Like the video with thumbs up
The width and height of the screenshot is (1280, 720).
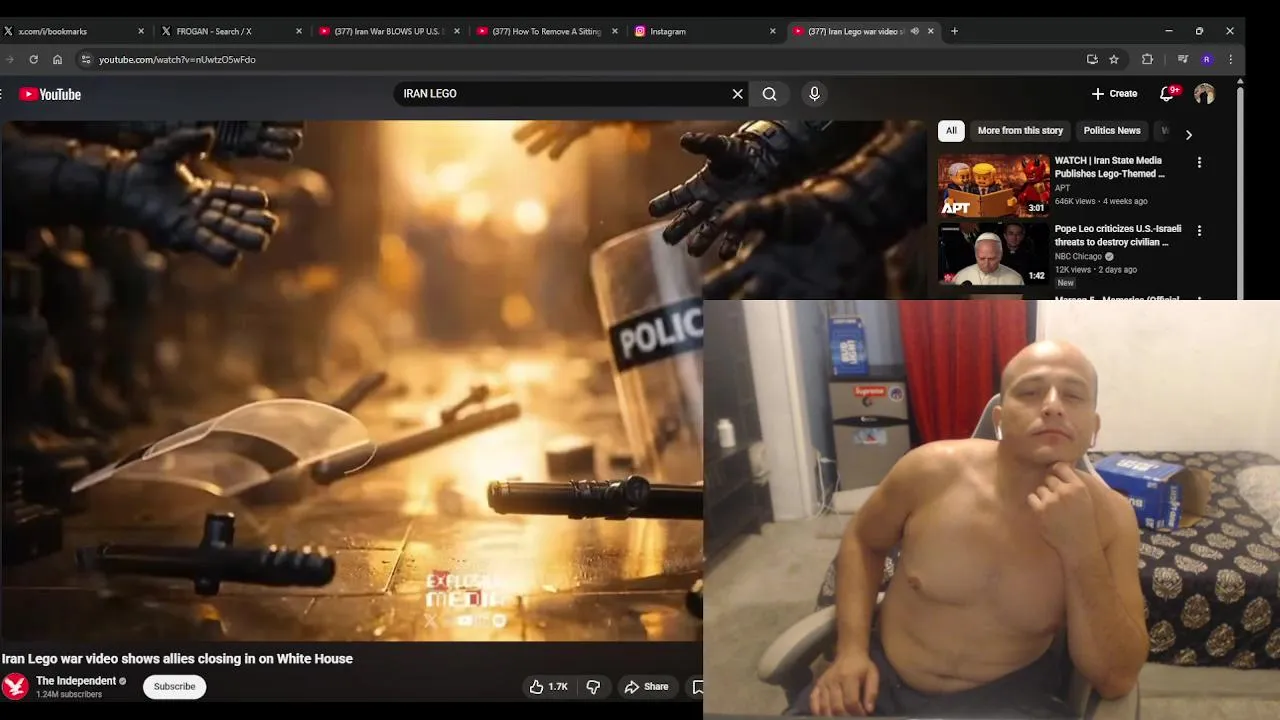click(548, 687)
